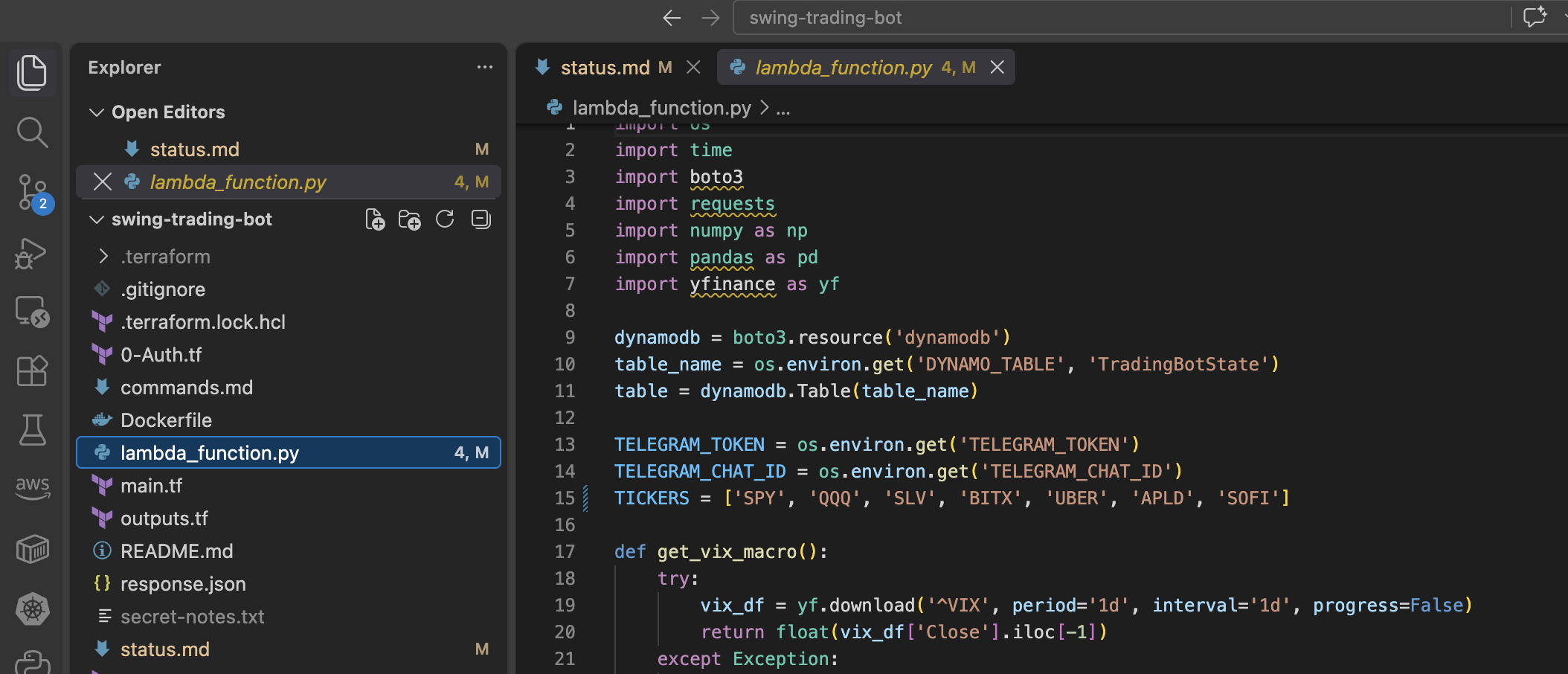
Task: Open the Testing flask view
Action: (32, 429)
